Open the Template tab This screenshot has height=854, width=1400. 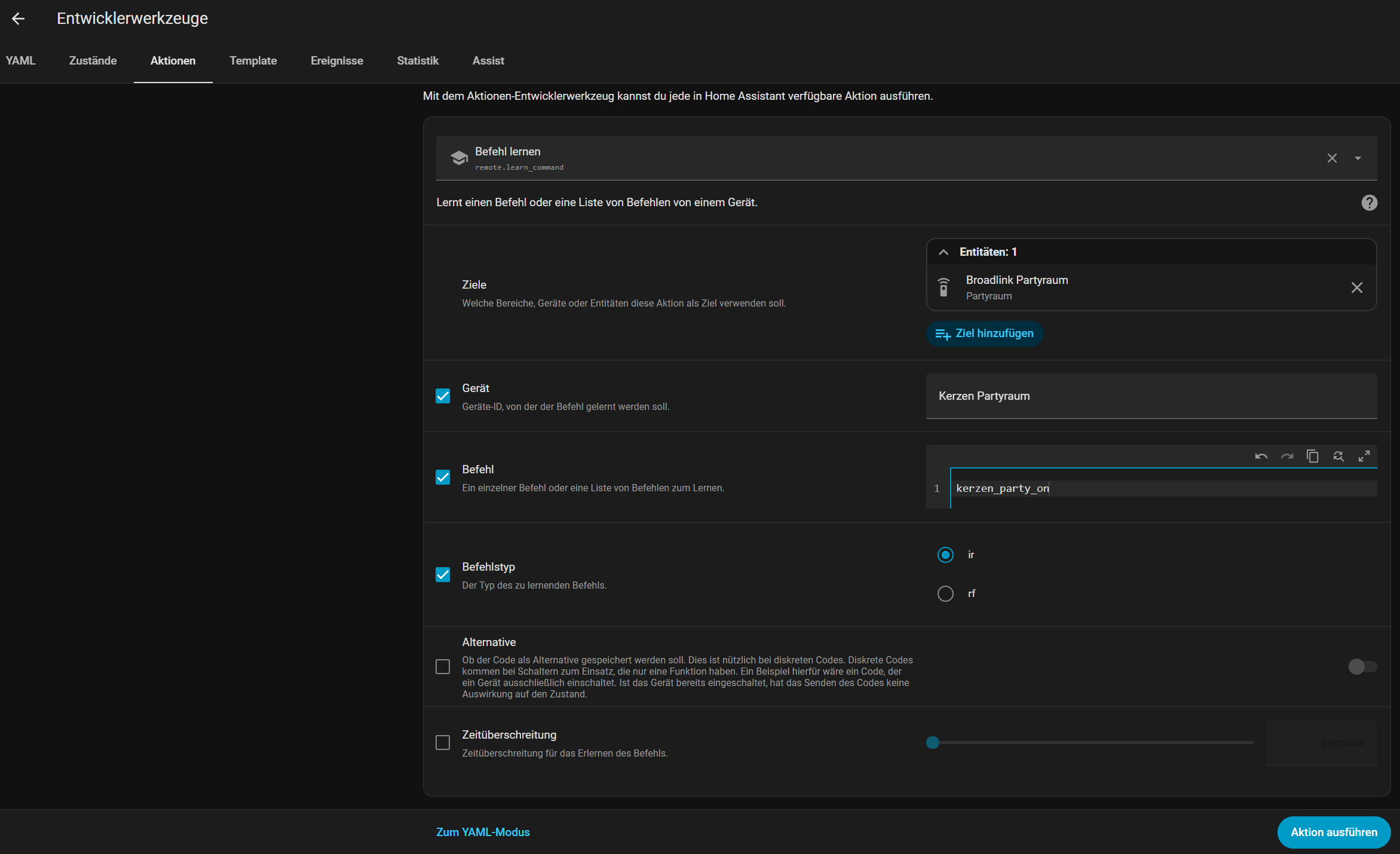253,61
